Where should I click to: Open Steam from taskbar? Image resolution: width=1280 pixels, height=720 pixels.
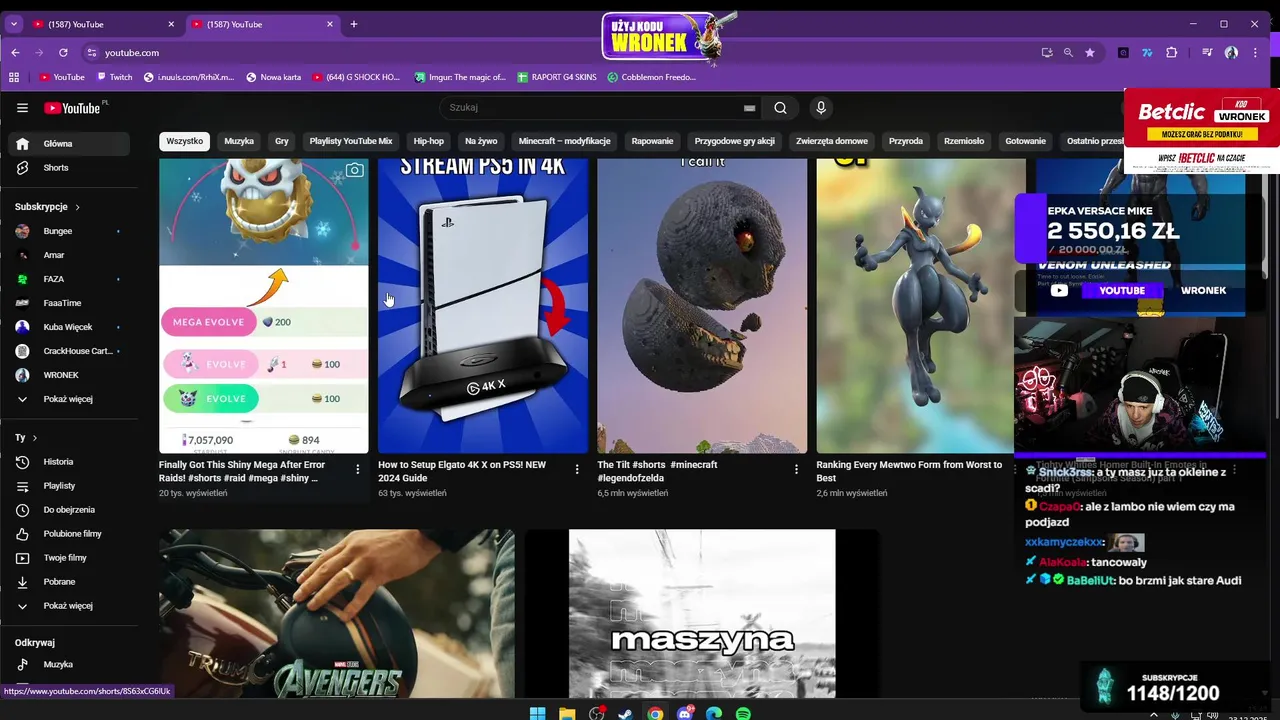[625, 713]
